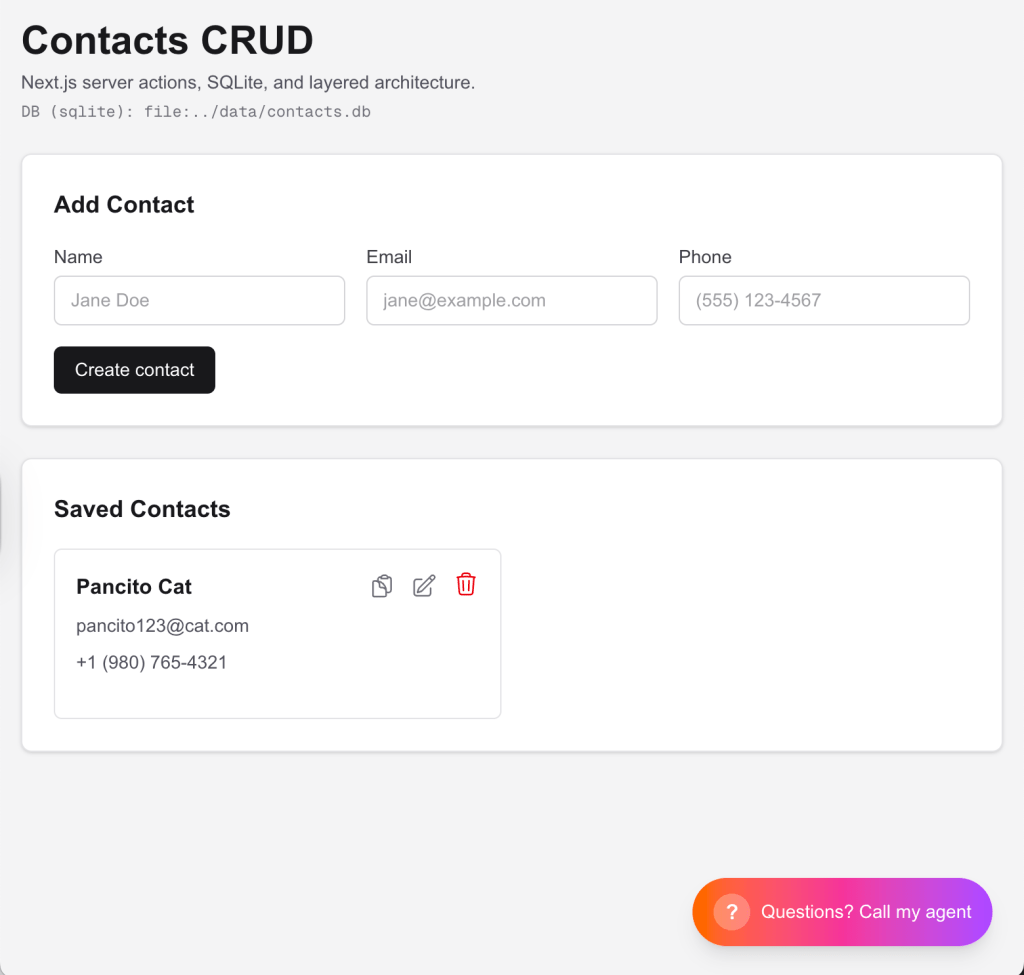Click the +1 (980) 765-4321 phone number

click(151, 662)
